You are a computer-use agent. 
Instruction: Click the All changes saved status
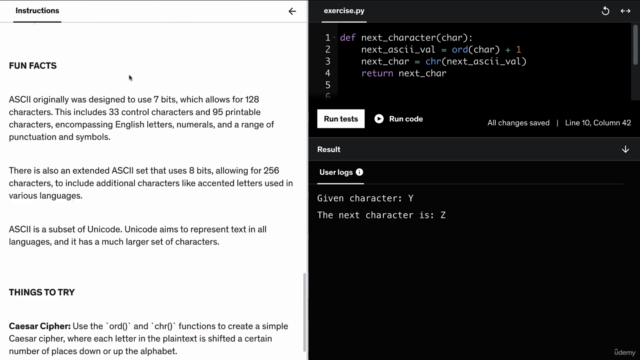click(x=518, y=123)
